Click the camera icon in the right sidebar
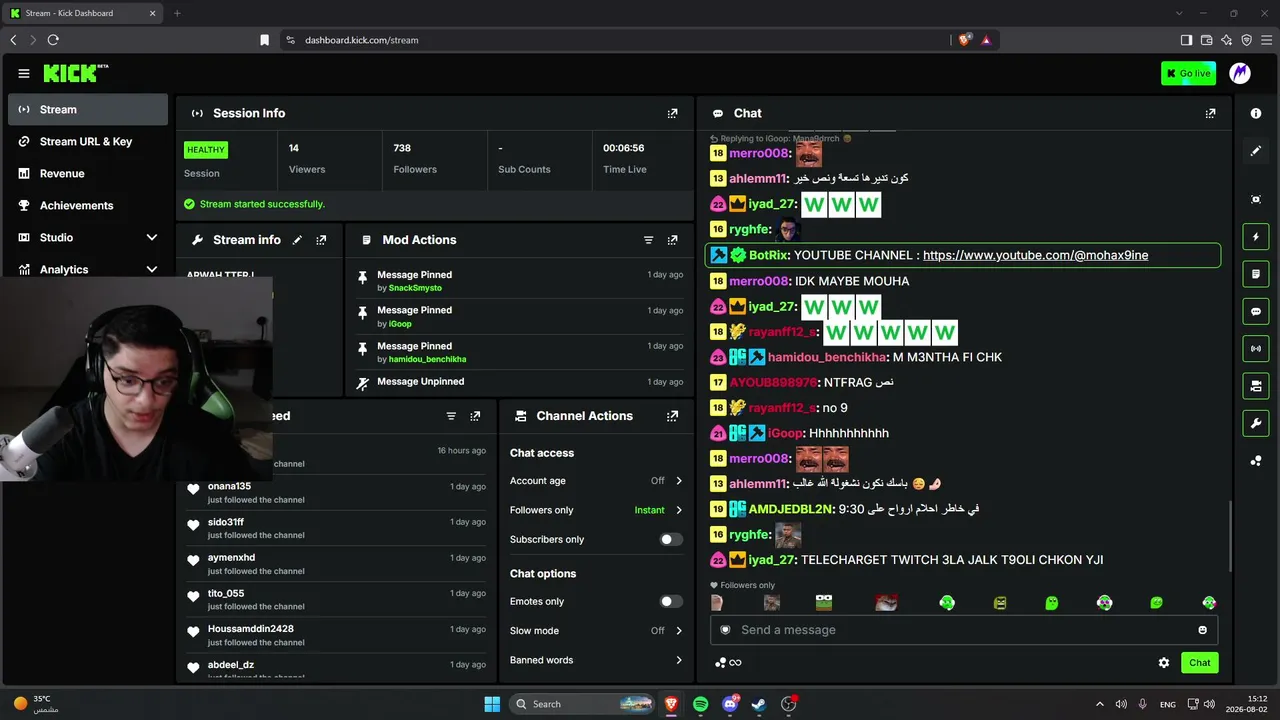The width and height of the screenshot is (1280, 720). tap(1256, 386)
